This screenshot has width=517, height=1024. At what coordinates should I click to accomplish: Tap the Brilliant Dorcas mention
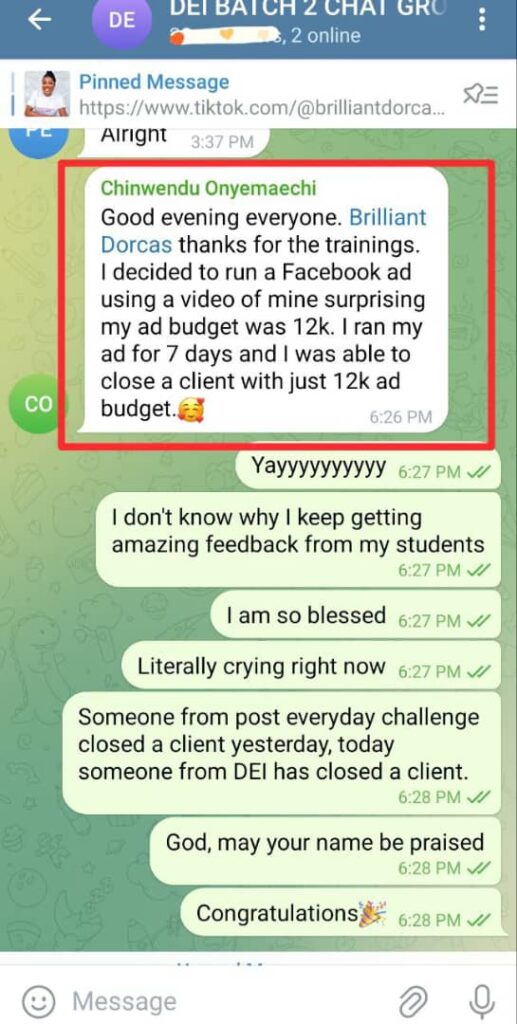(264, 231)
